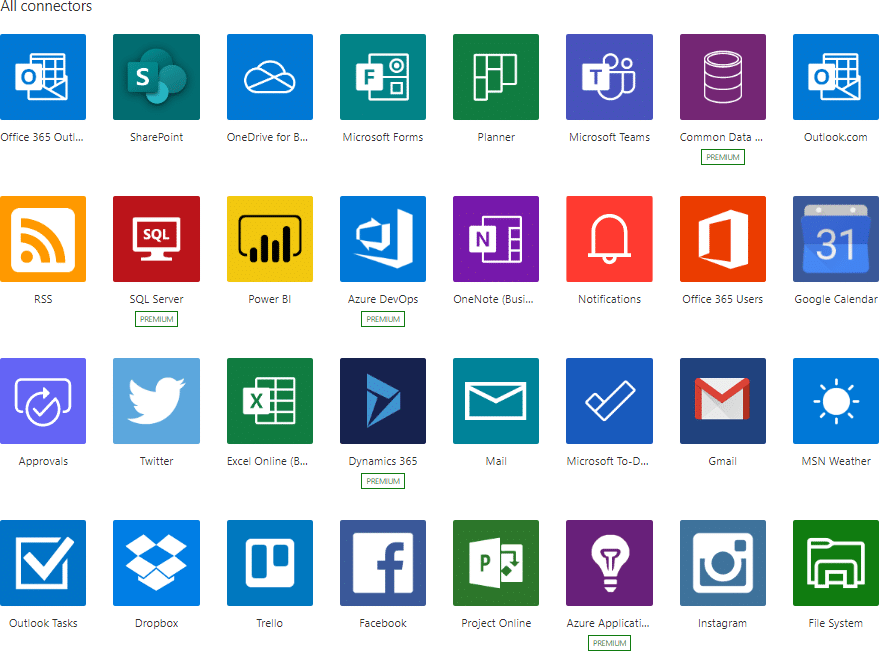Screen dimensions: 879x651
Task: Click the "Instagram" text label
Action: (x=723, y=623)
